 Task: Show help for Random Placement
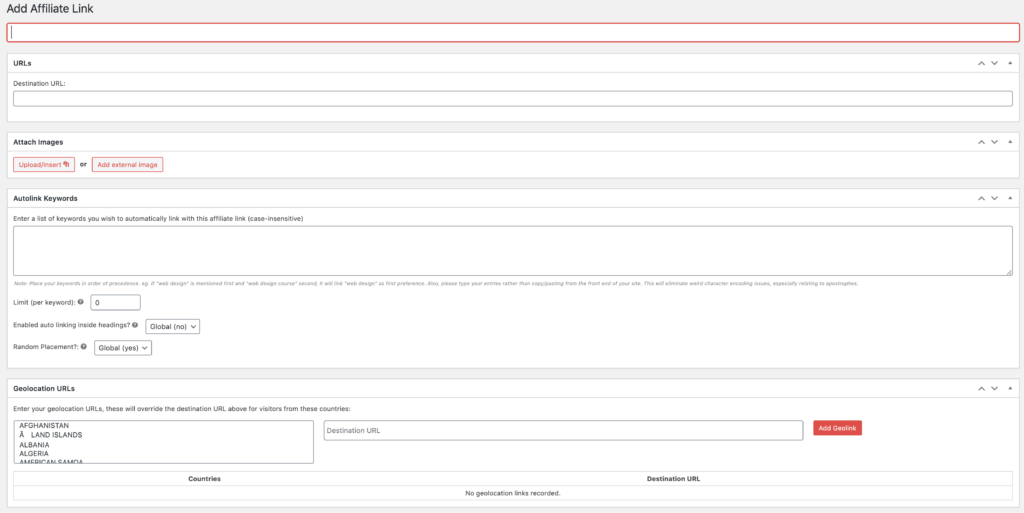tap(84, 347)
